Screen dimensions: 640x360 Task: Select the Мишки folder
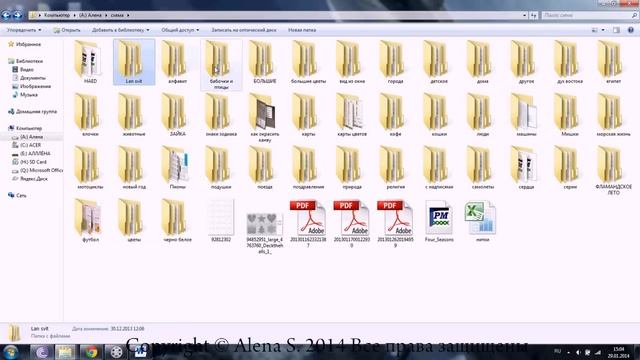[x=570, y=115]
